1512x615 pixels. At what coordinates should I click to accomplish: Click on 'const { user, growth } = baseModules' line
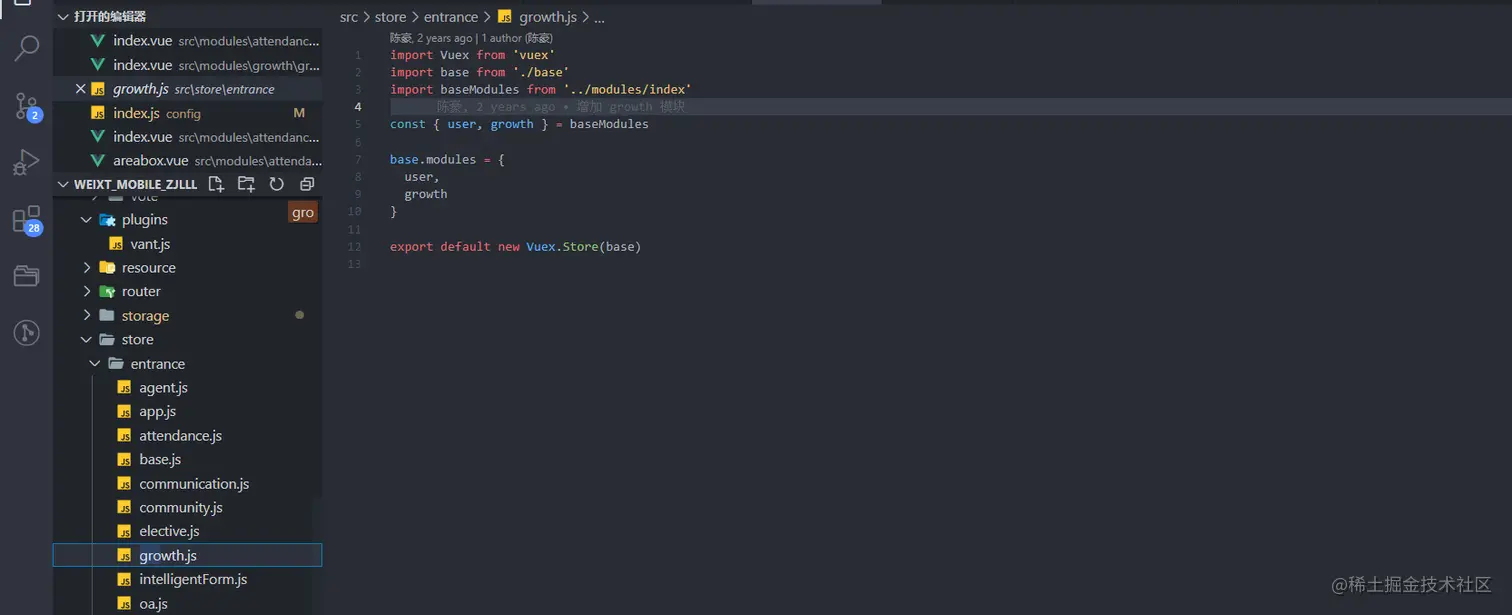coord(519,125)
